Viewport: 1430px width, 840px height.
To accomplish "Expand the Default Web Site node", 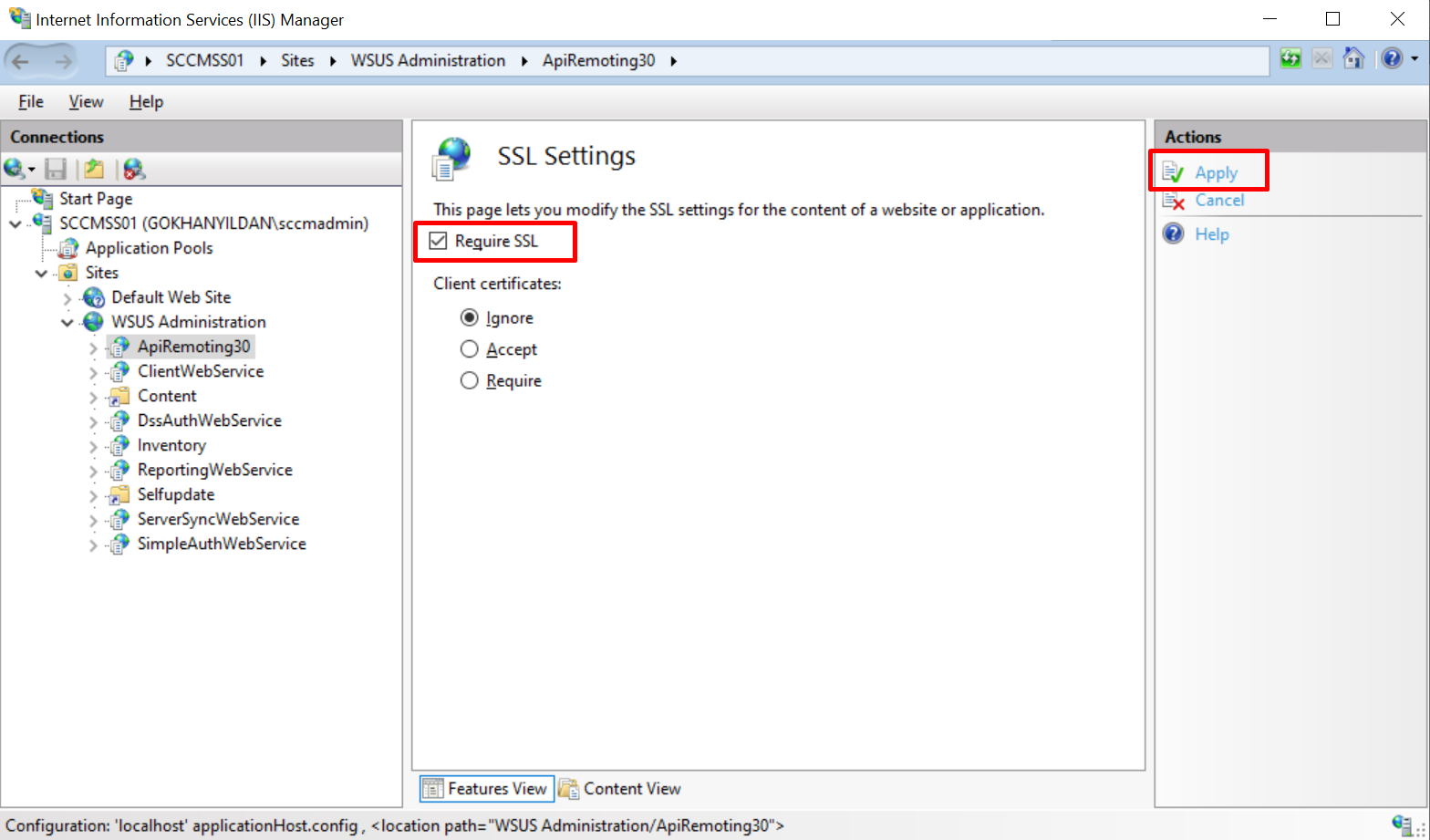I will 67,298.
